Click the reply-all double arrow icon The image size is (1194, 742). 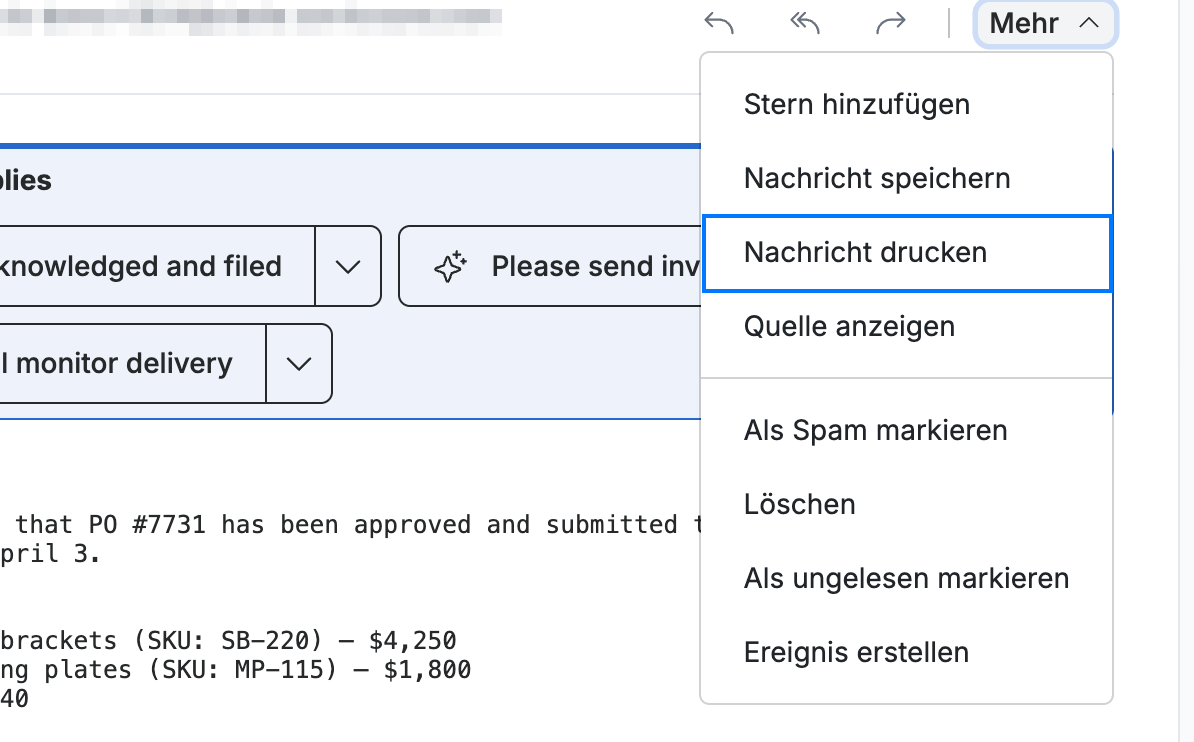(805, 24)
